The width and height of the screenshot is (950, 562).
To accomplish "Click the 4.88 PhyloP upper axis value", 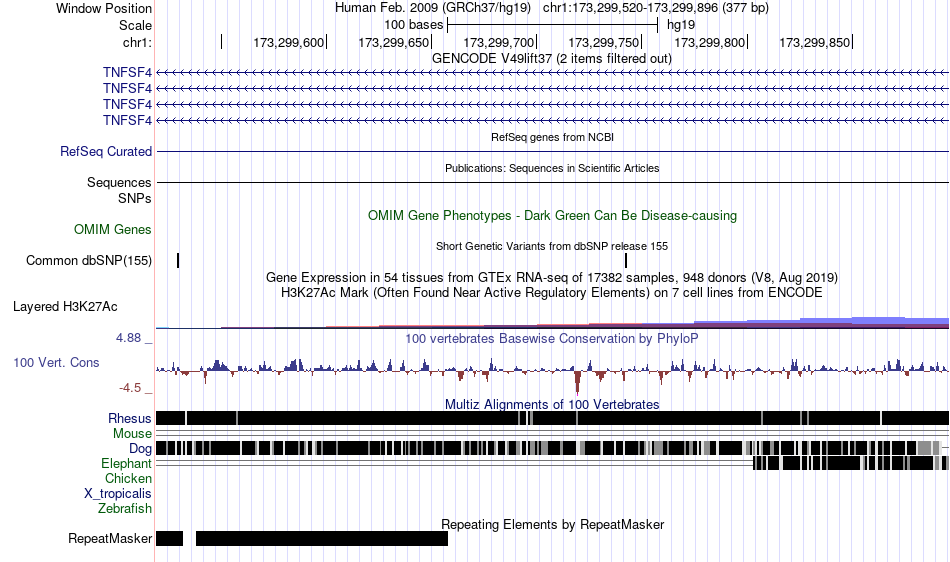I will click(128, 338).
